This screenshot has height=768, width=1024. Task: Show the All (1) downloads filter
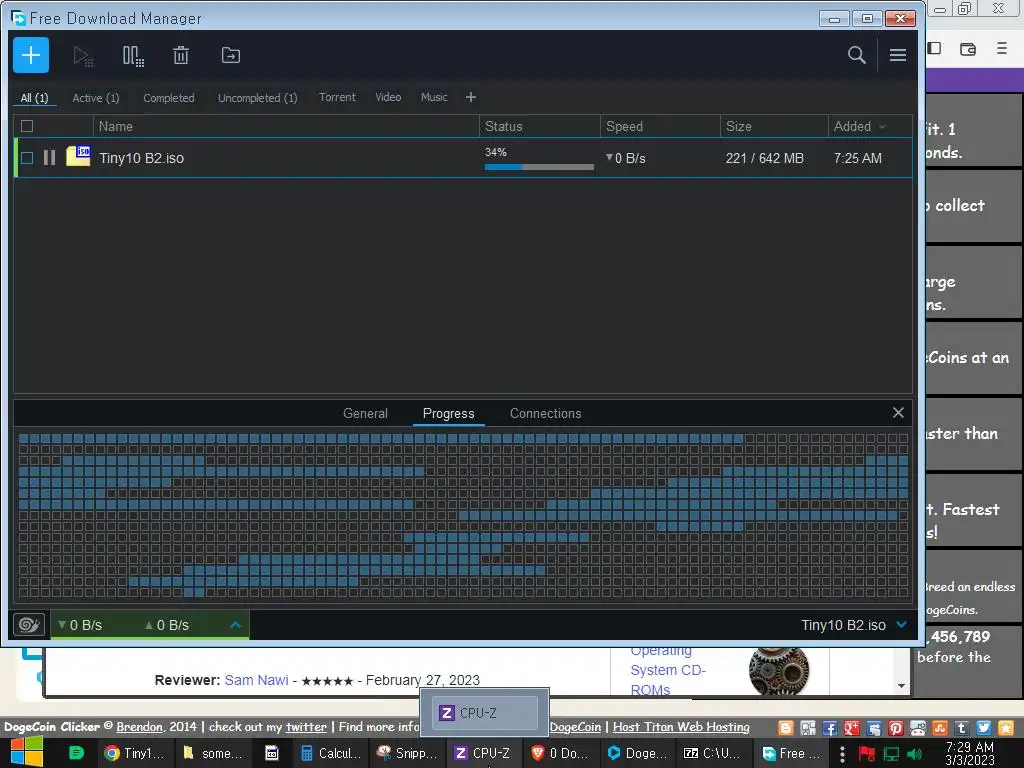[34, 98]
